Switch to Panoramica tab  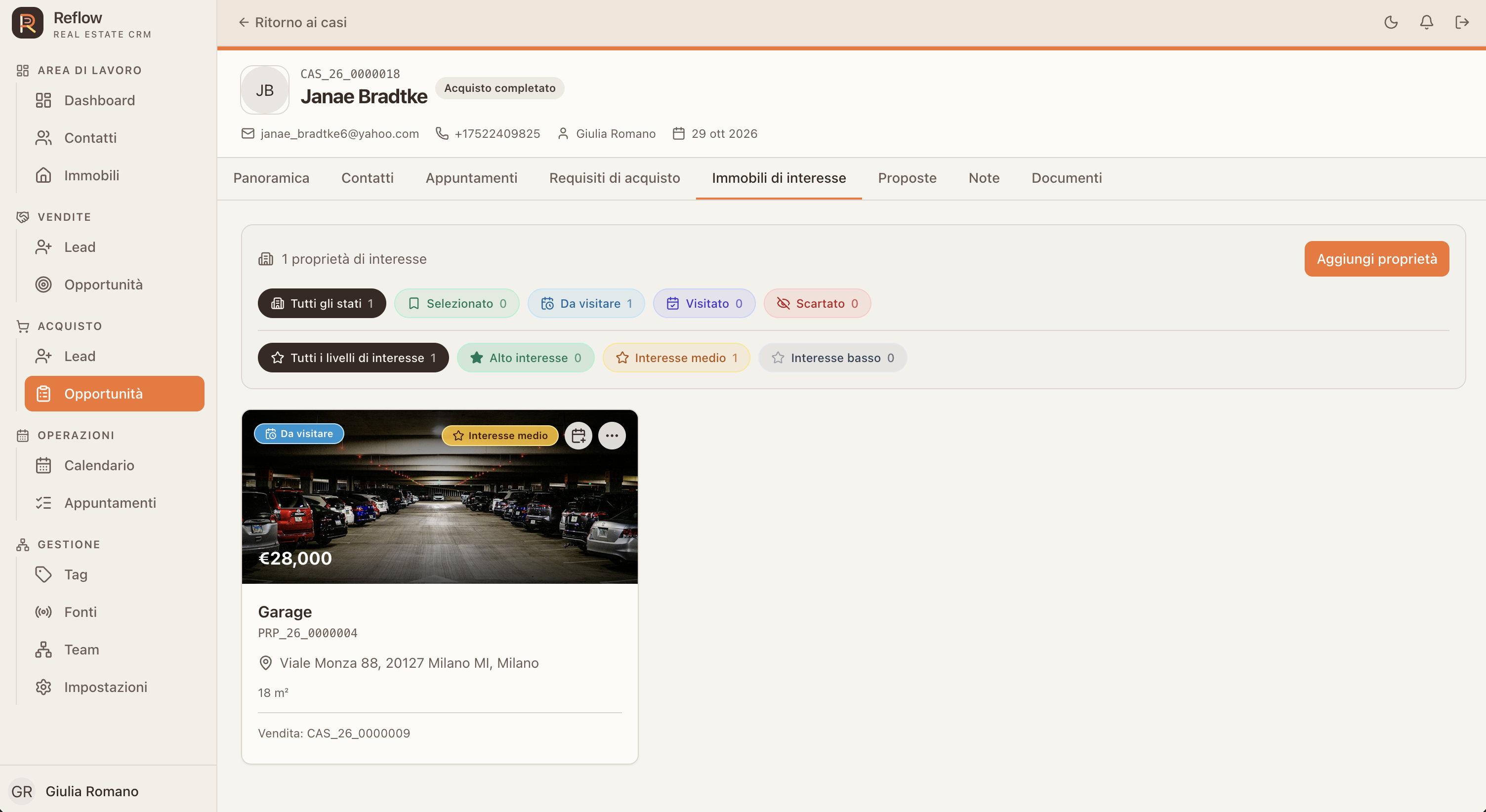pos(271,178)
